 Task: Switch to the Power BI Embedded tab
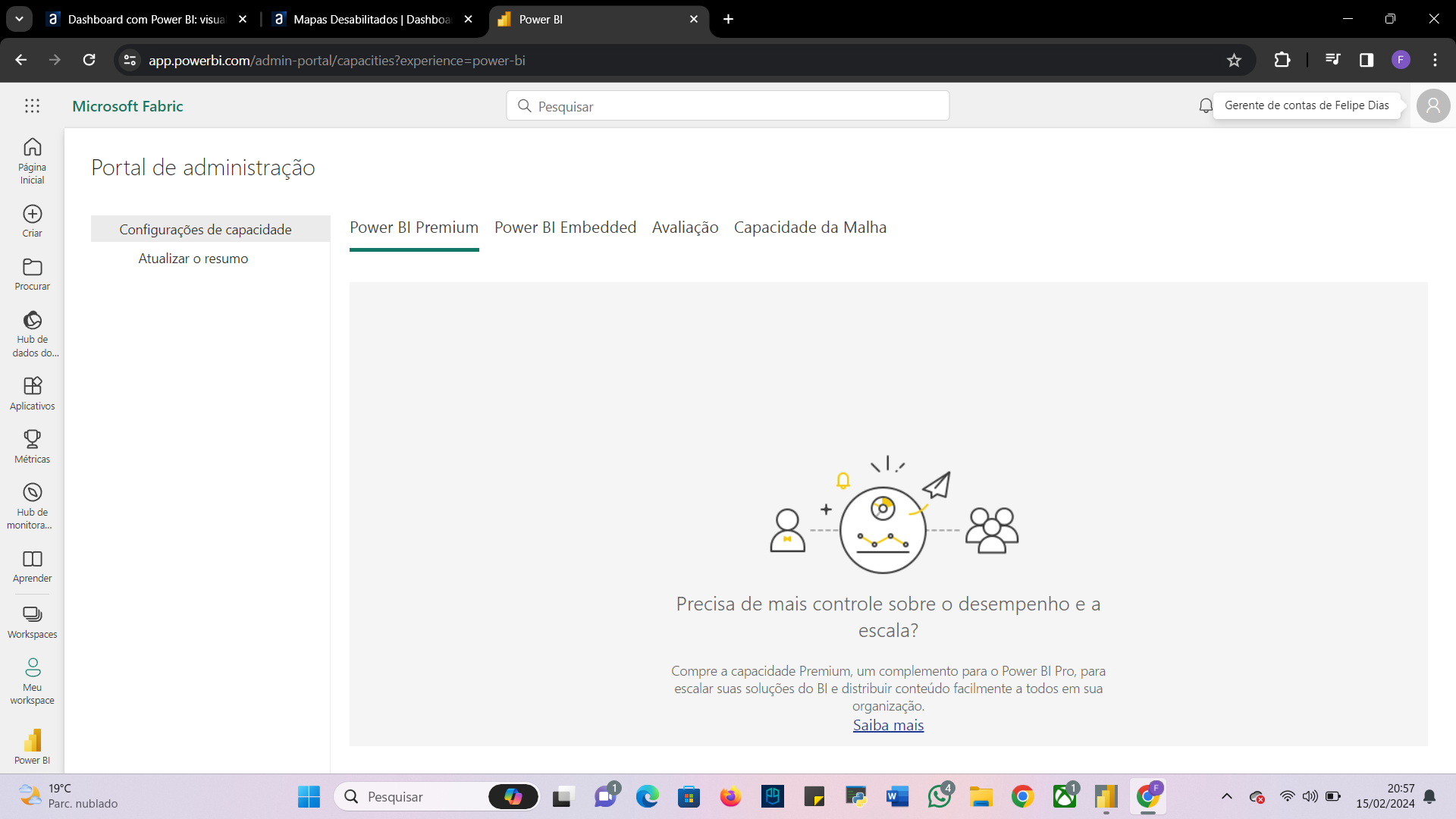565,227
